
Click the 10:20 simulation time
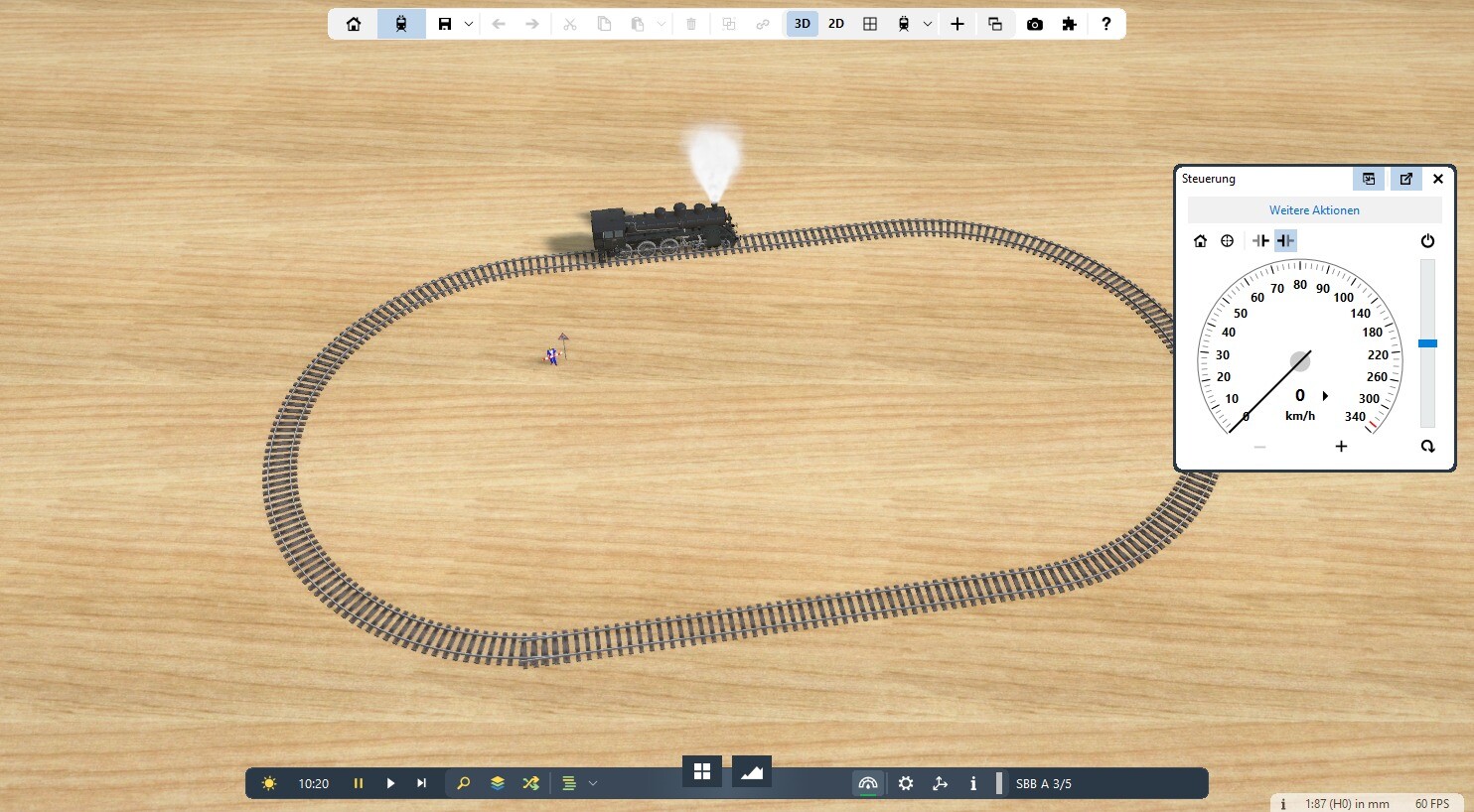click(314, 783)
